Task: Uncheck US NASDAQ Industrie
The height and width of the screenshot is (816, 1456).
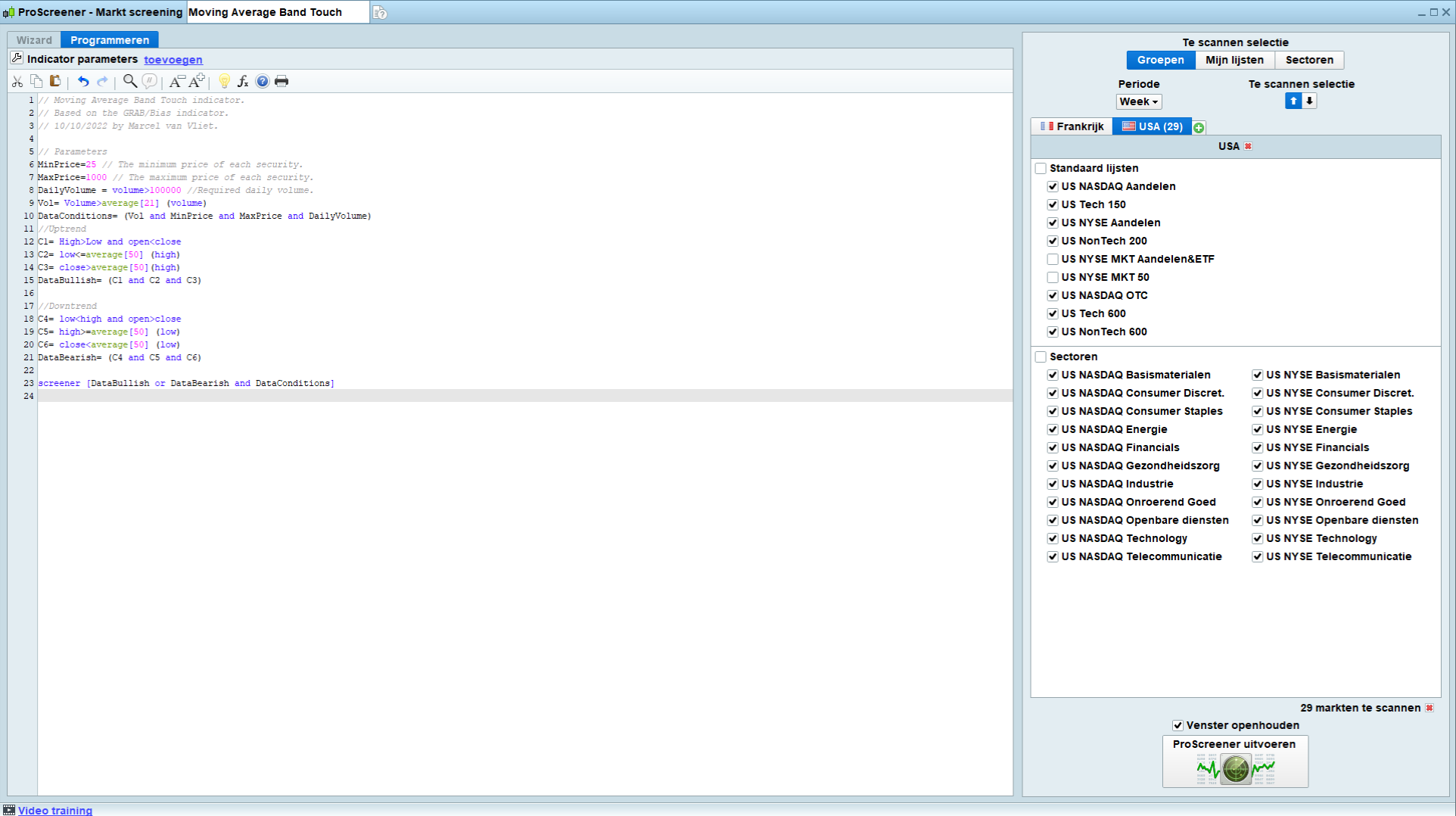Action: click(x=1053, y=484)
